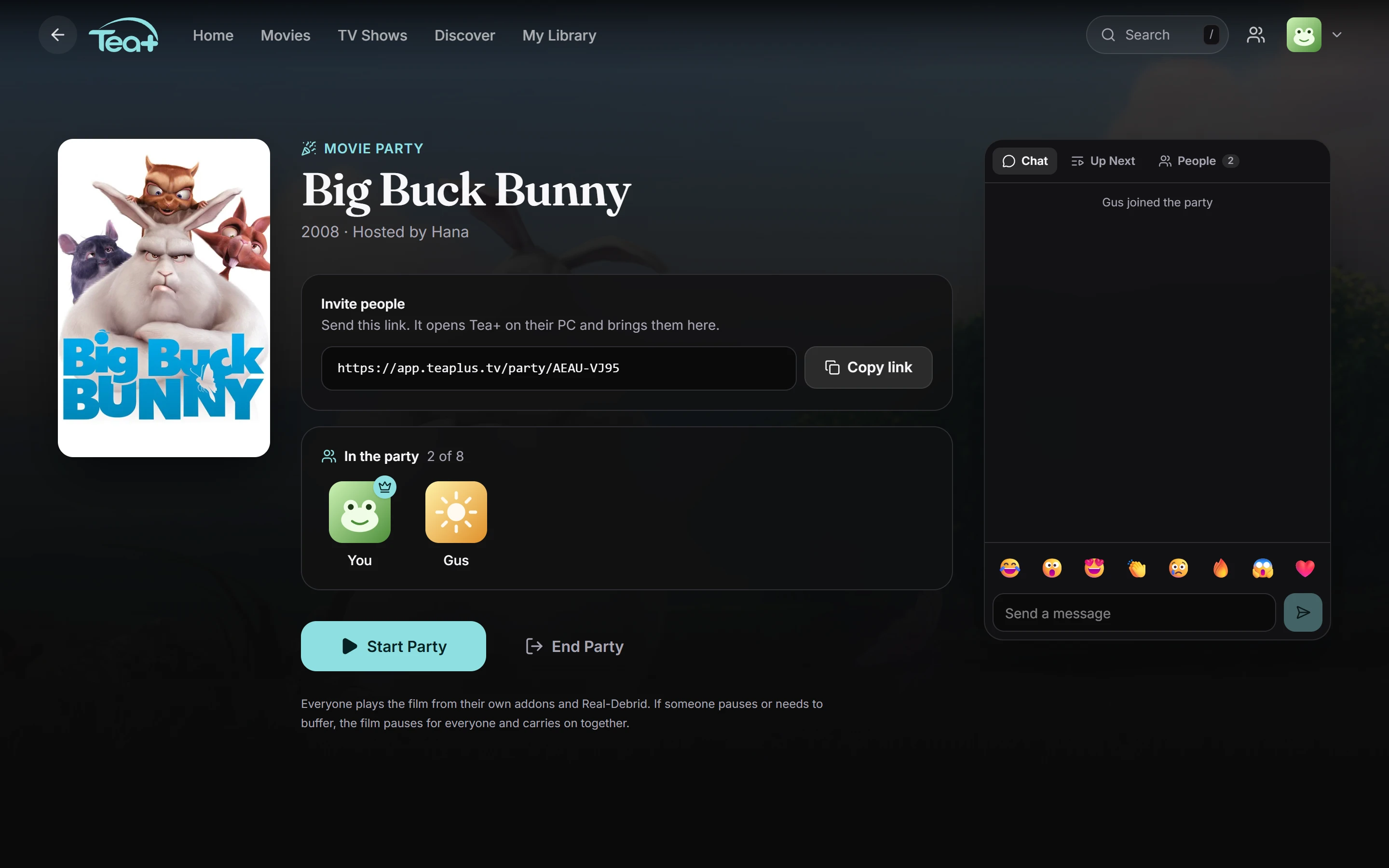1389x868 pixels.
Task: Focus the Search field in header
Action: coord(1157,35)
